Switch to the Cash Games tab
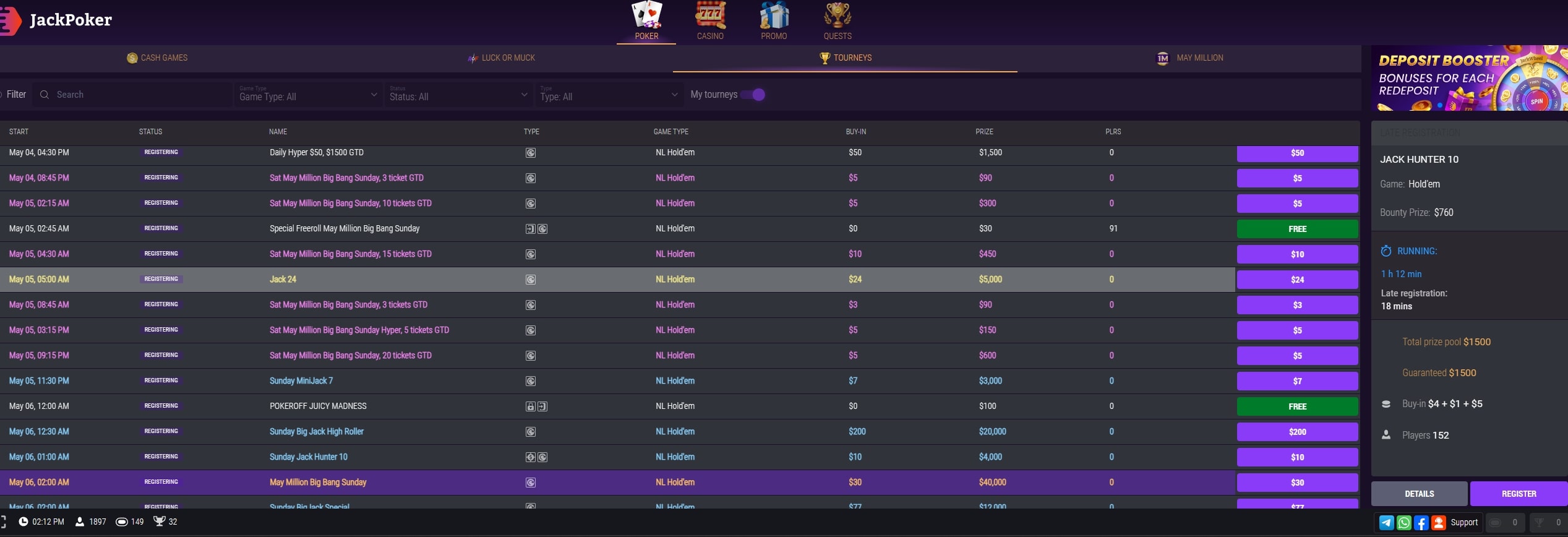Viewport: 1568px width, 537px height. click(156, 58)
